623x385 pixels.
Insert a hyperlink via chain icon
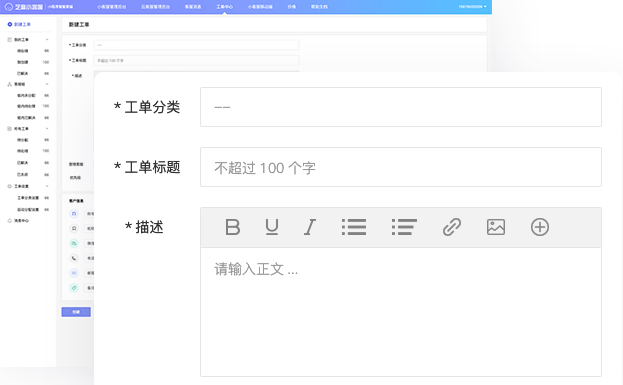[x=452, y=227]
